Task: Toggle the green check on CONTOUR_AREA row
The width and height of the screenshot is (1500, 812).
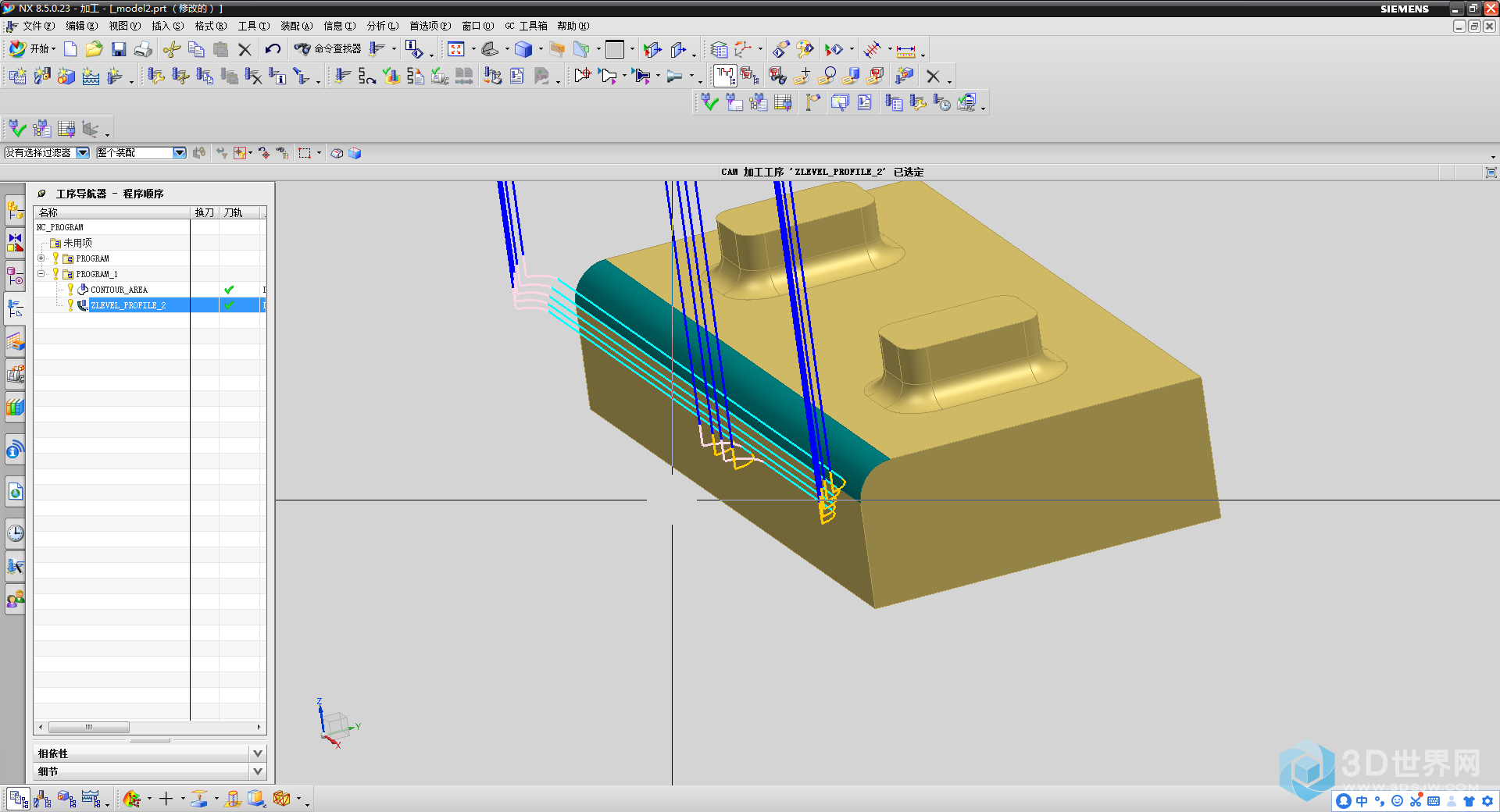Action: pyautogui.click(x=229, y=290)
